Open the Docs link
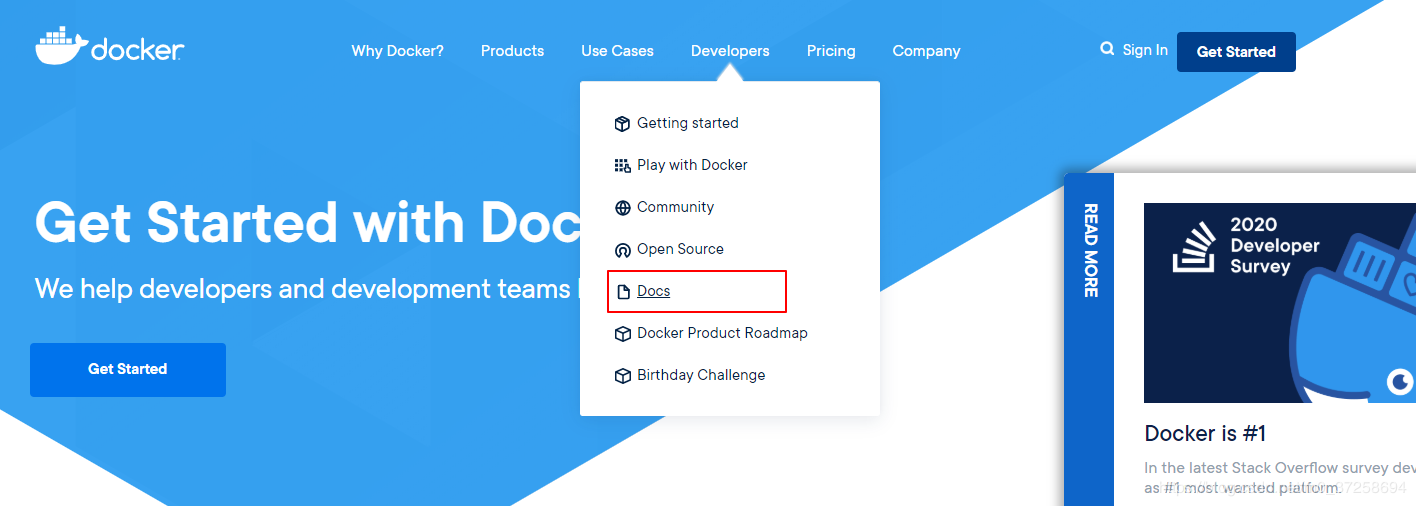Image resolution: width=1416 pixels, height=506 pixels. click(x=653, y=291)
